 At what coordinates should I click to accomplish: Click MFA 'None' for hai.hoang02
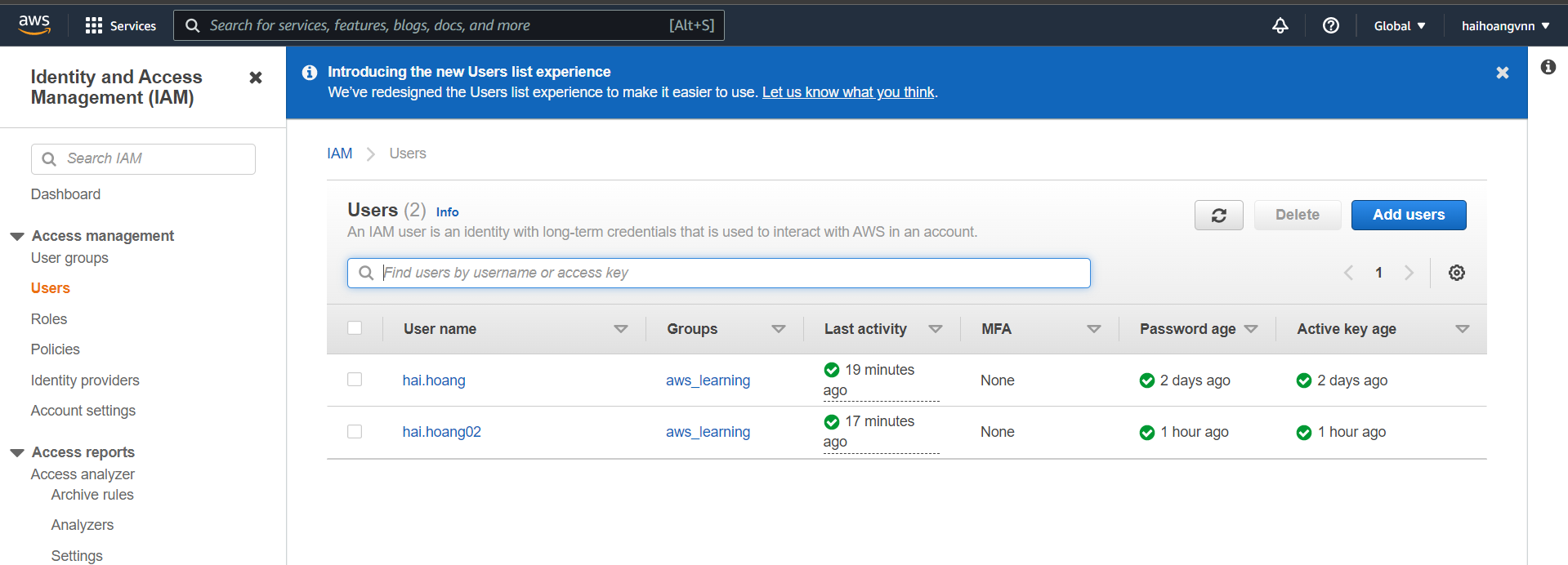click(998, 432)
